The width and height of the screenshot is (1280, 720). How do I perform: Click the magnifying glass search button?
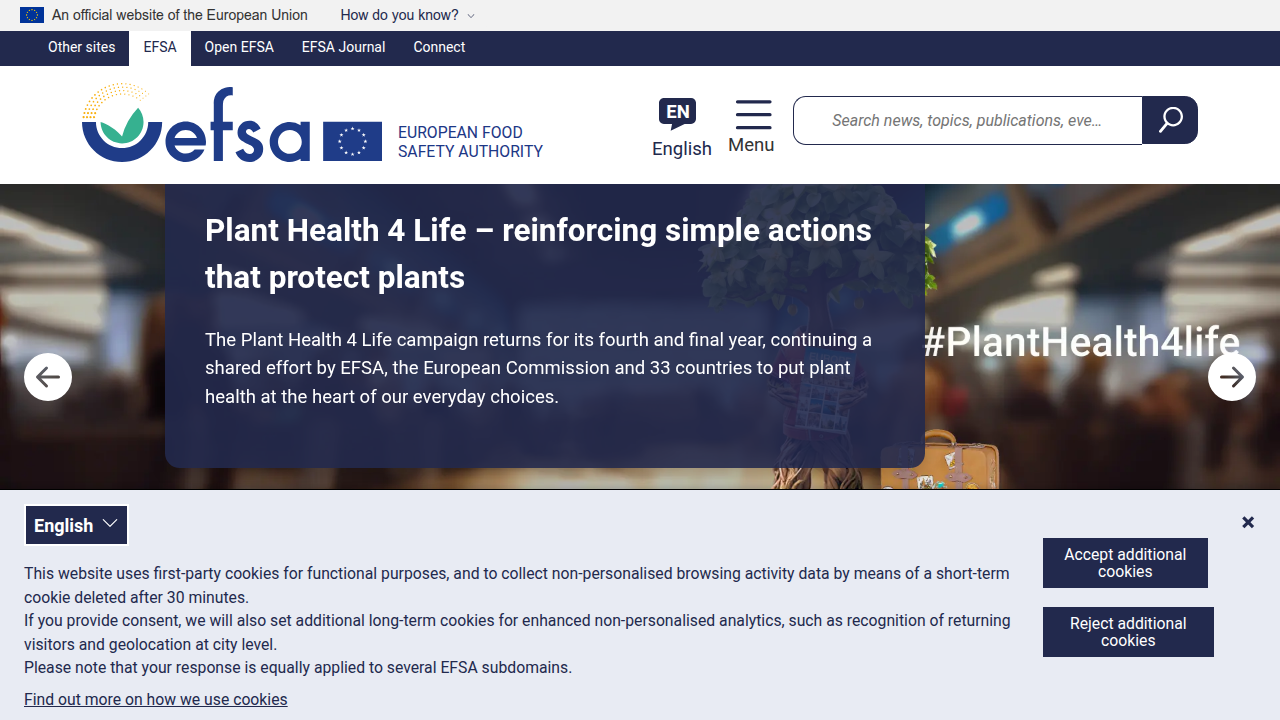coord(1170,120)
